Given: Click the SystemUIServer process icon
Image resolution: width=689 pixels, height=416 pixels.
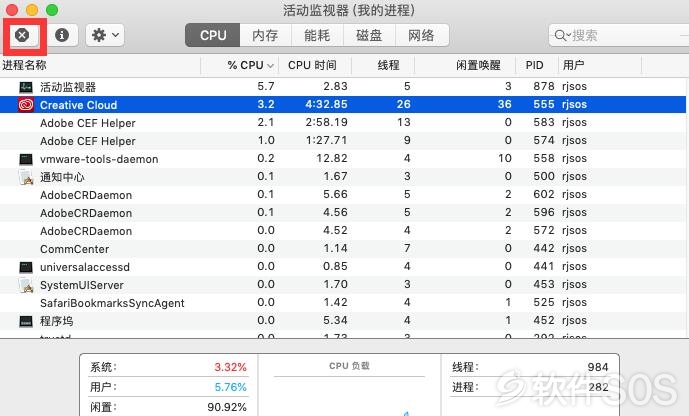Looking at the screenshot, I should tap(26, 285).
